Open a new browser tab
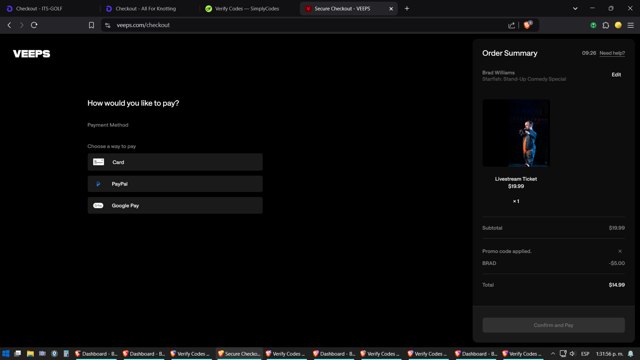640x360 pixels. 407,9
